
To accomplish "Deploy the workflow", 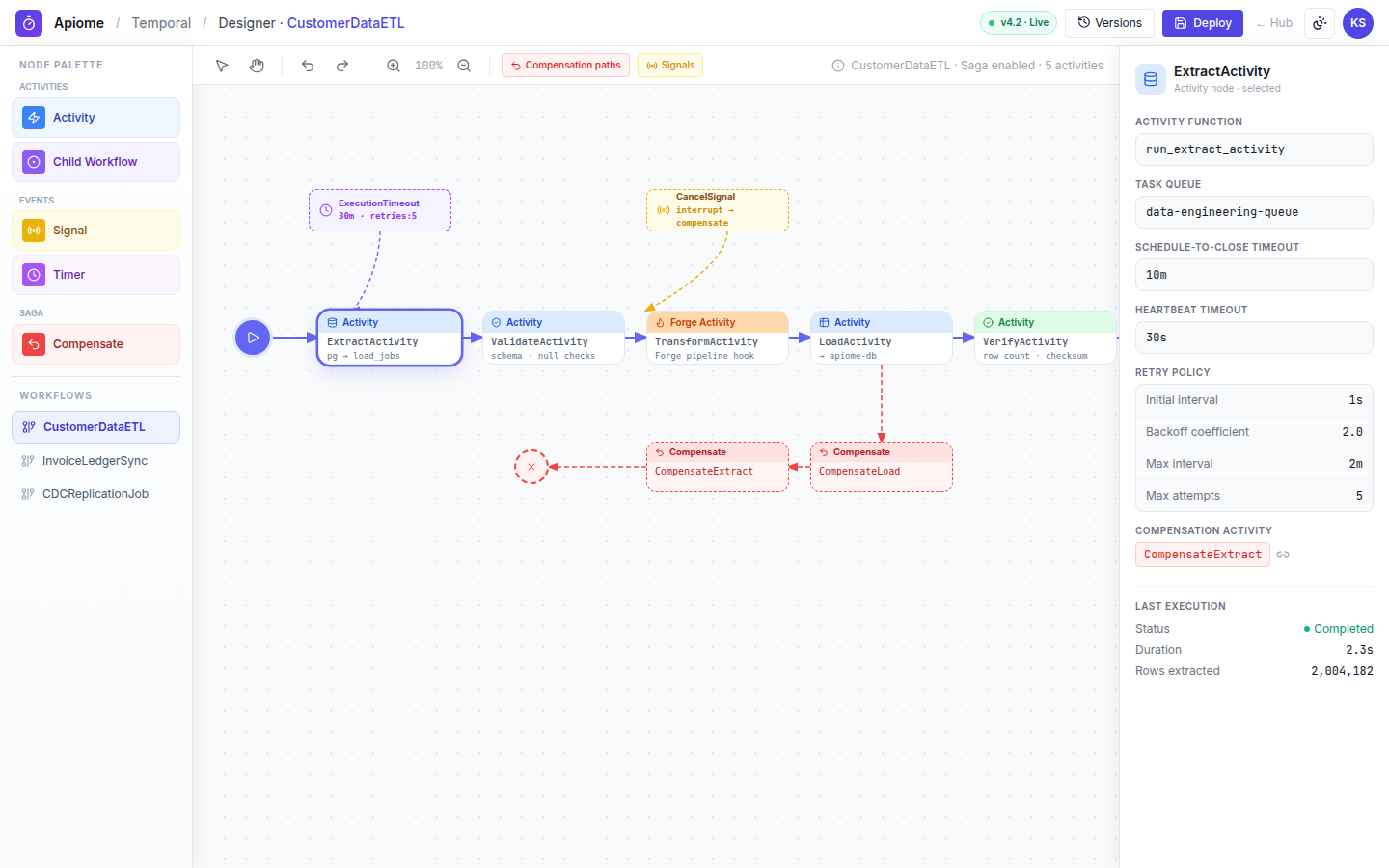I will tap(1203, 23).
